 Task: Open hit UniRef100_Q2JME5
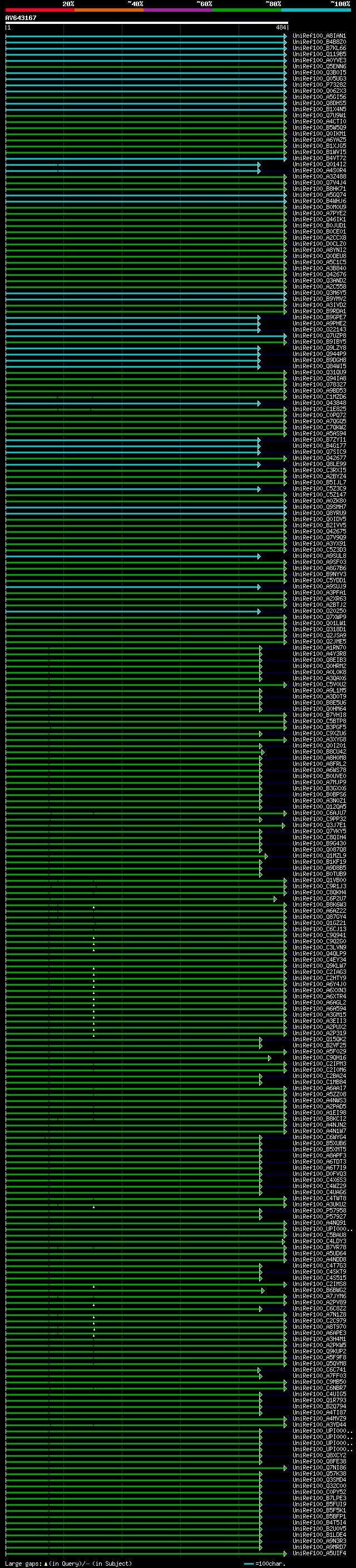[x=319, y=641]
